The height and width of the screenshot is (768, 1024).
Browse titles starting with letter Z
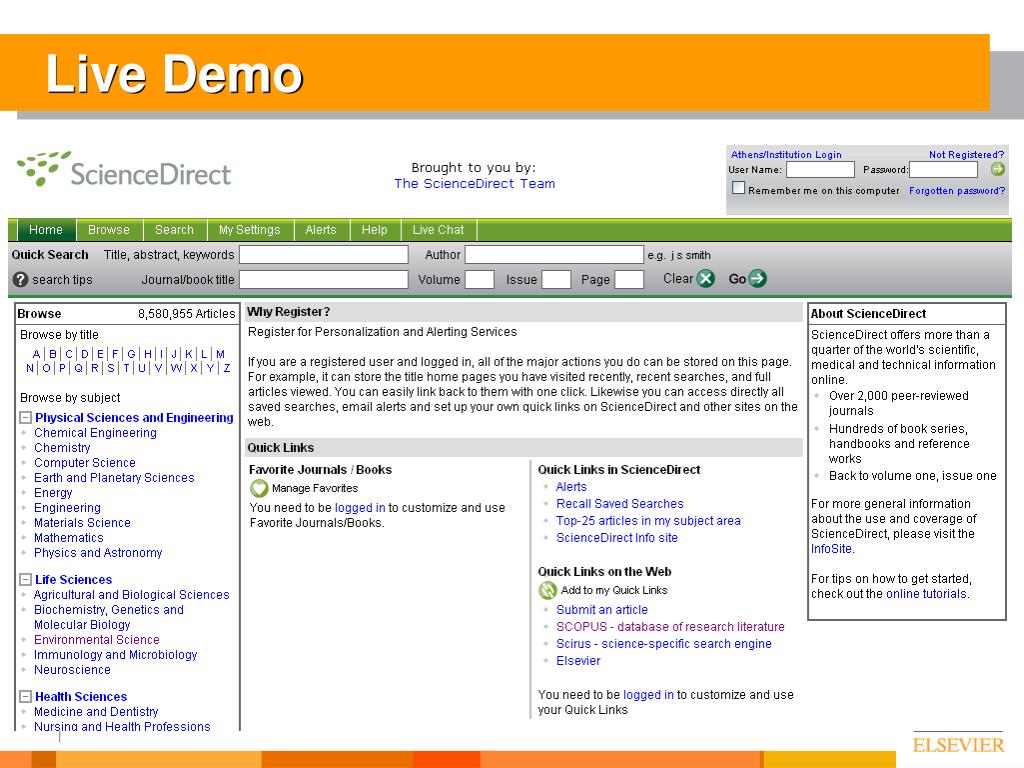(227, 368)
